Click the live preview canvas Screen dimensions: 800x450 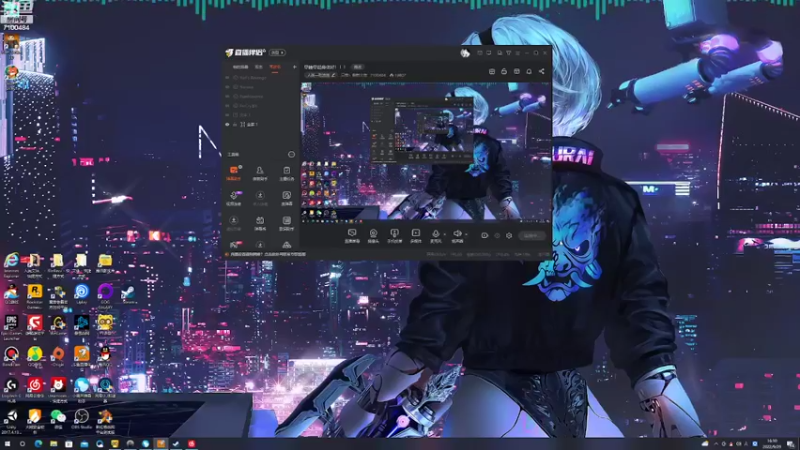[426, 153]
